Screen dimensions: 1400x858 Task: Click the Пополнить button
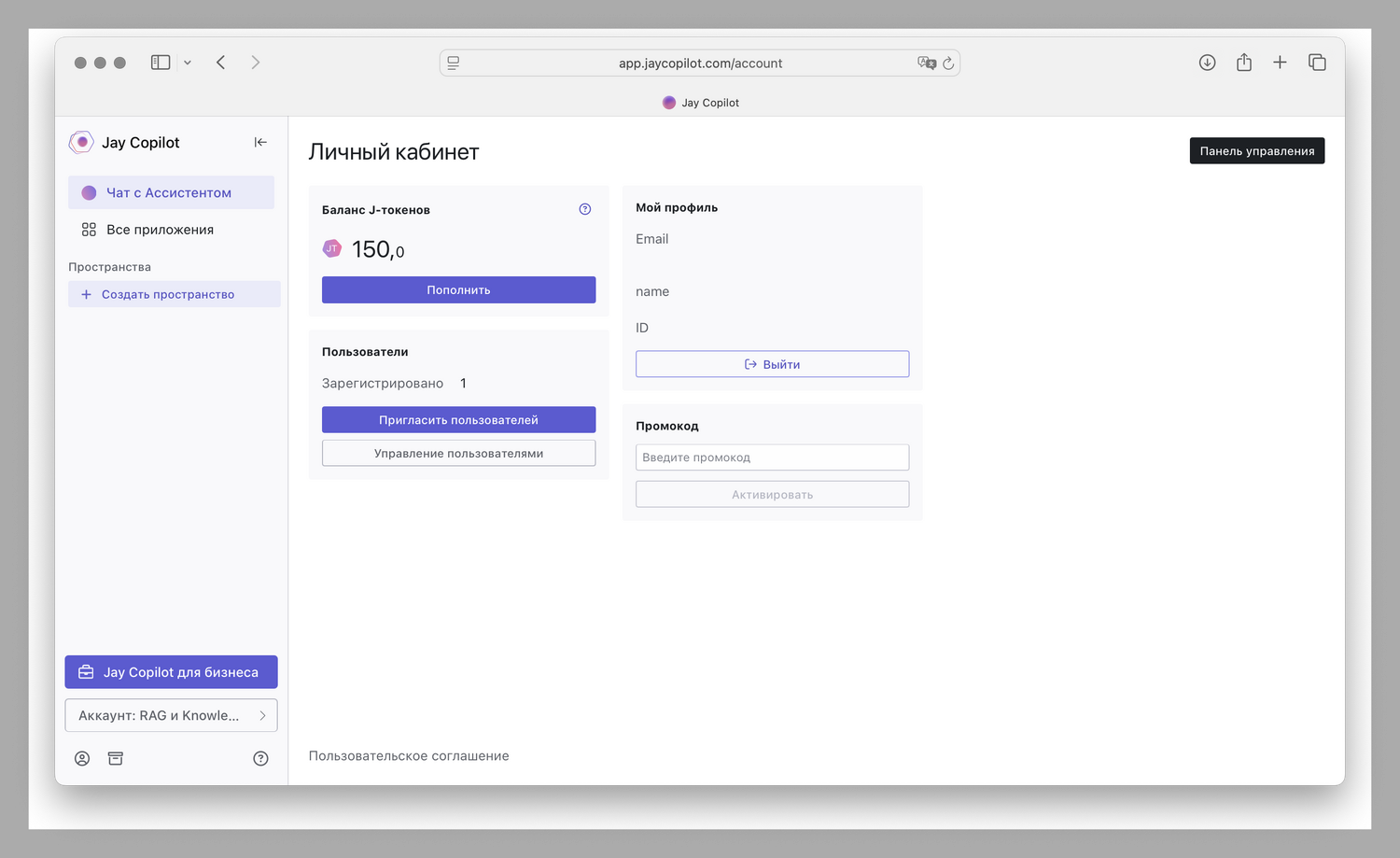[458, 289]
